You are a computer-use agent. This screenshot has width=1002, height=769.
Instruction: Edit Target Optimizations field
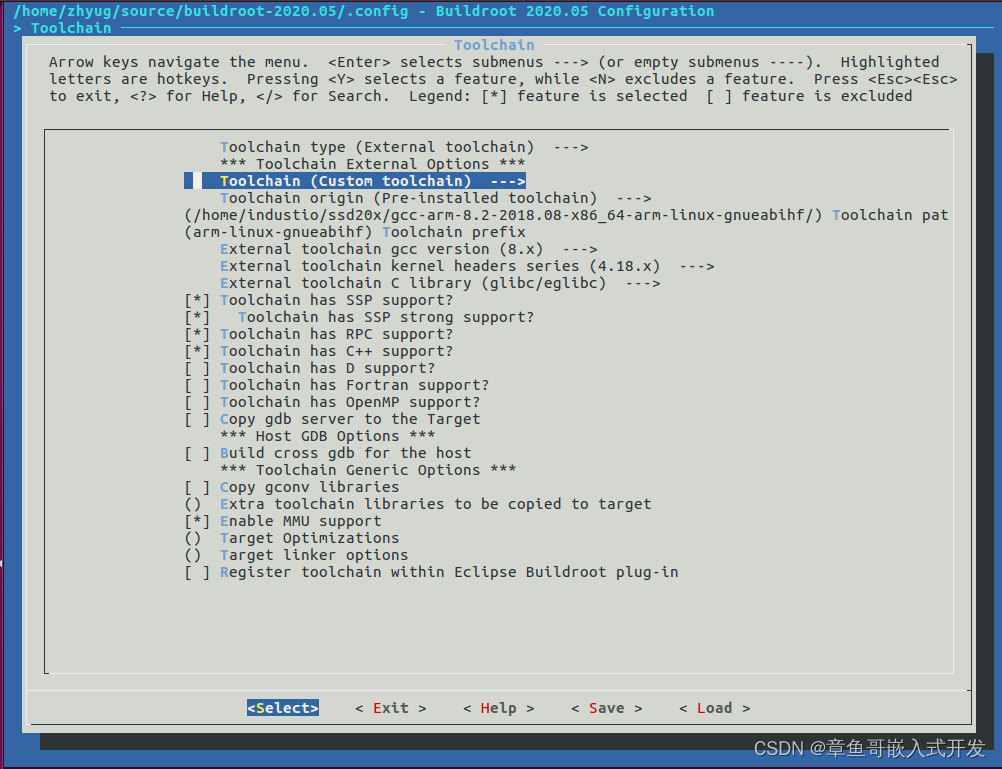[x=291, y=538]
